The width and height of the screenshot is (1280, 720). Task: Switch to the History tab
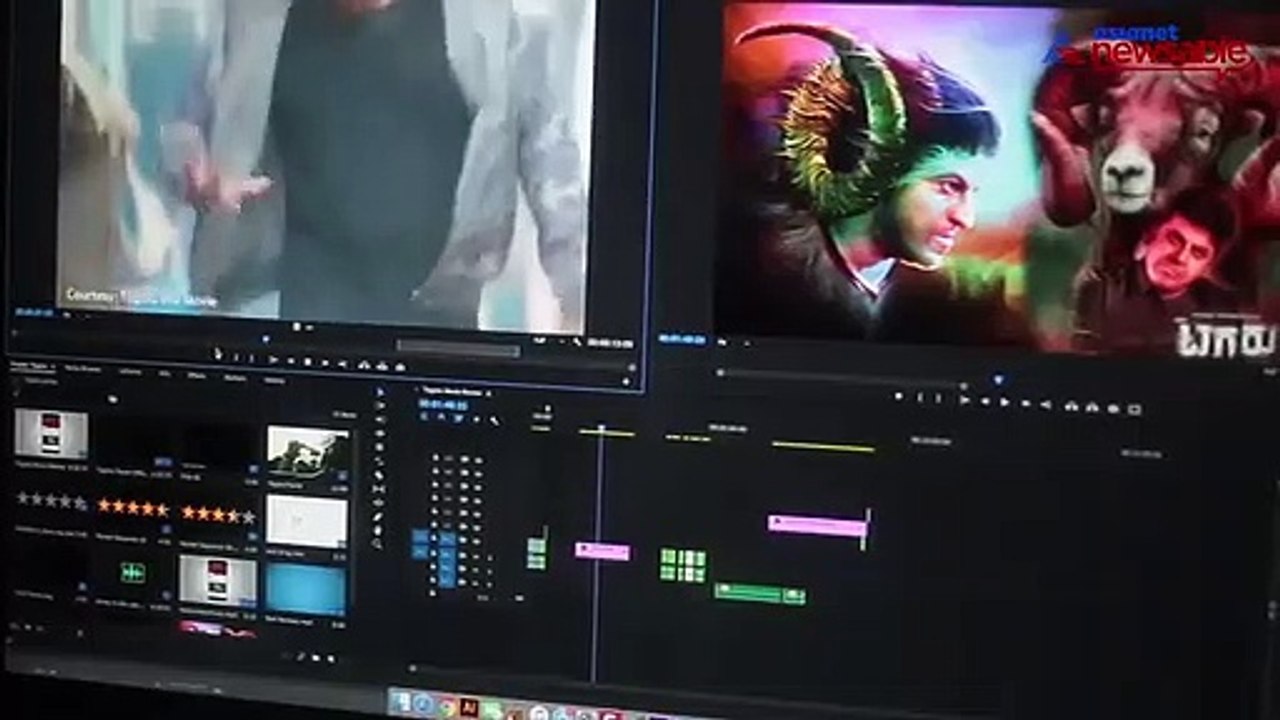coord(274,379)
